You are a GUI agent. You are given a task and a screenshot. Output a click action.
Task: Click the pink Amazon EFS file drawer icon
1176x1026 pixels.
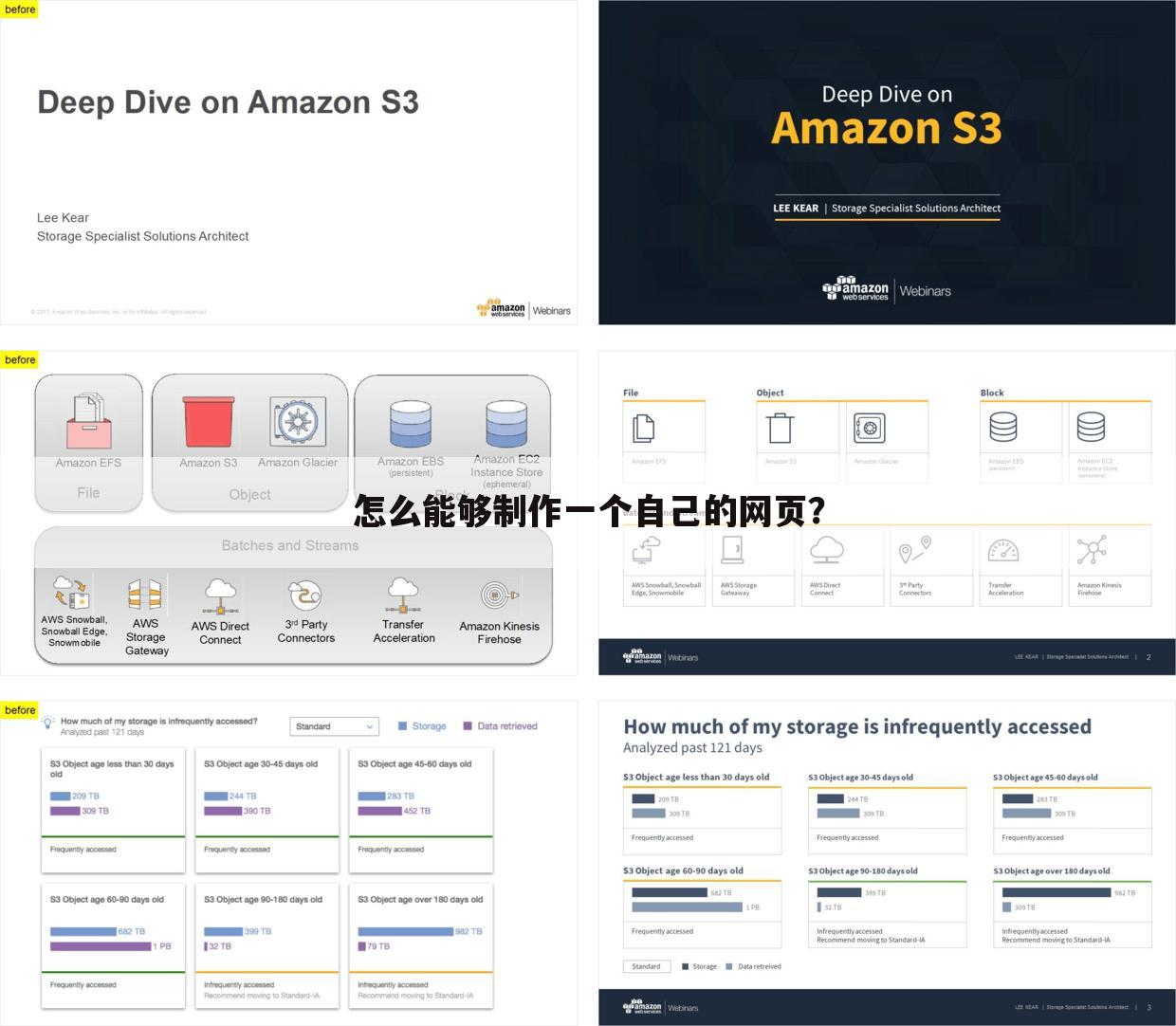click(x=88, y=422)
